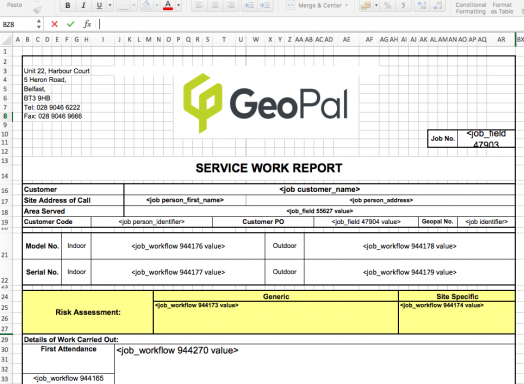This screenshot has width=524, height=384.
Task: Click the 'Geopal No.' cell
Action: pos(437,222)
